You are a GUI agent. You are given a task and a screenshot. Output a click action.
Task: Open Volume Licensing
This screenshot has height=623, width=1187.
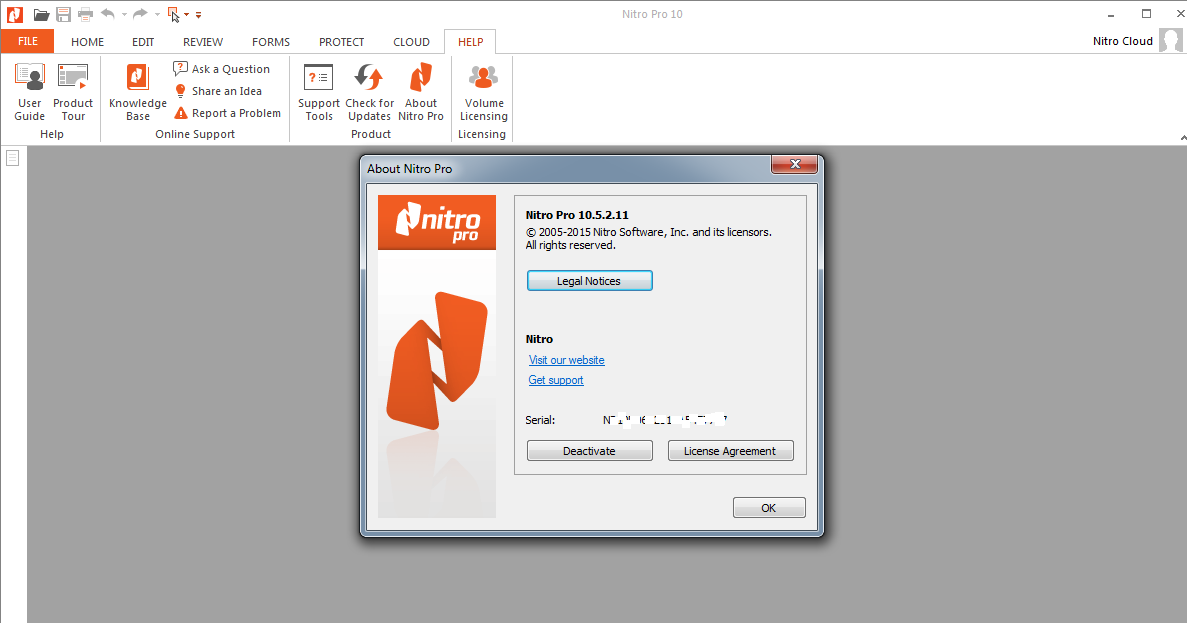484,92
